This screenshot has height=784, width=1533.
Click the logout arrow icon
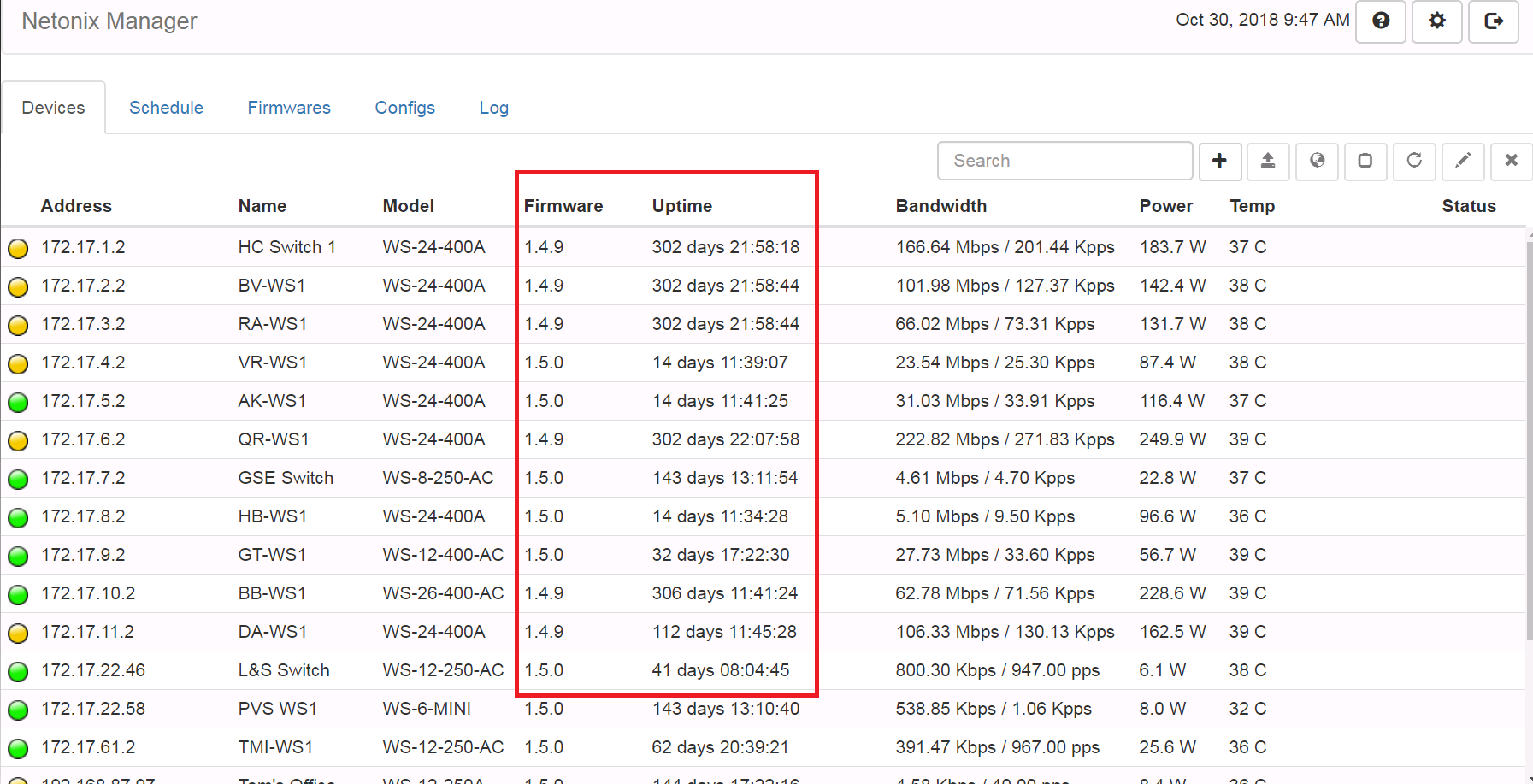1493,21
